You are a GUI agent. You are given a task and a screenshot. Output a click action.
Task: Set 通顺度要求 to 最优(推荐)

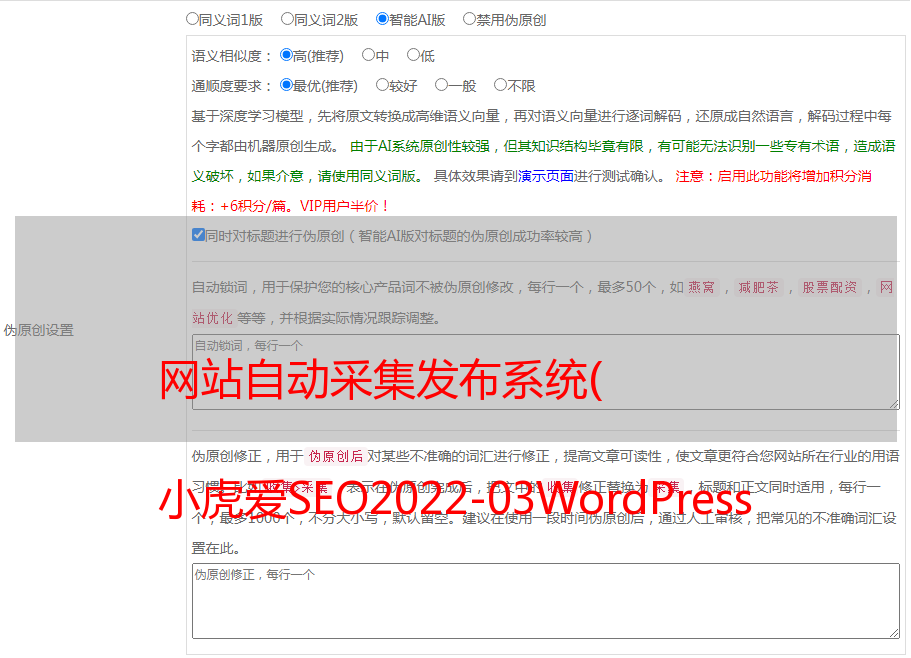click(x=286, y=85)
